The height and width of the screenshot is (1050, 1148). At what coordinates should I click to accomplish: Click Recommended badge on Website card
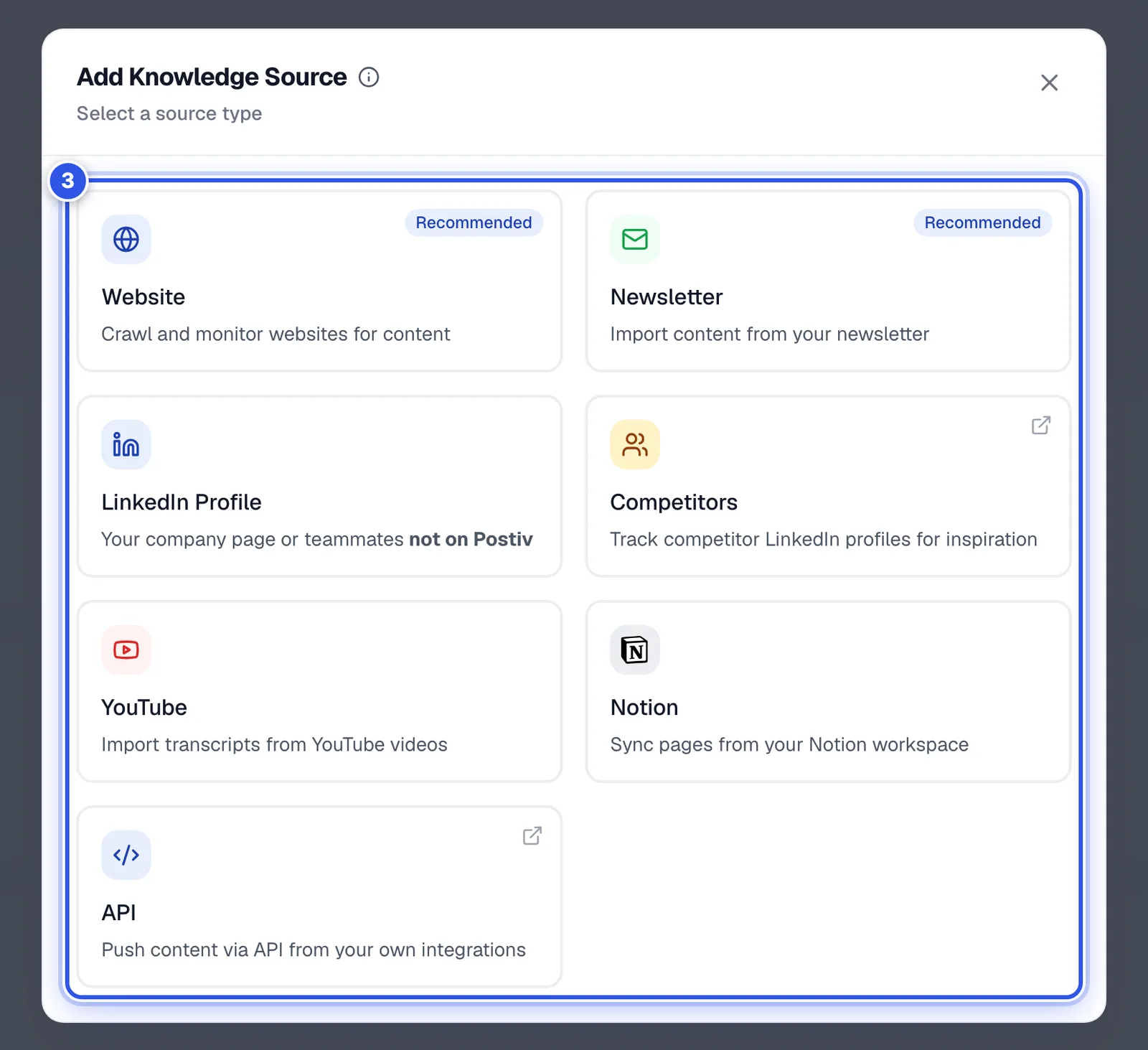474,222
